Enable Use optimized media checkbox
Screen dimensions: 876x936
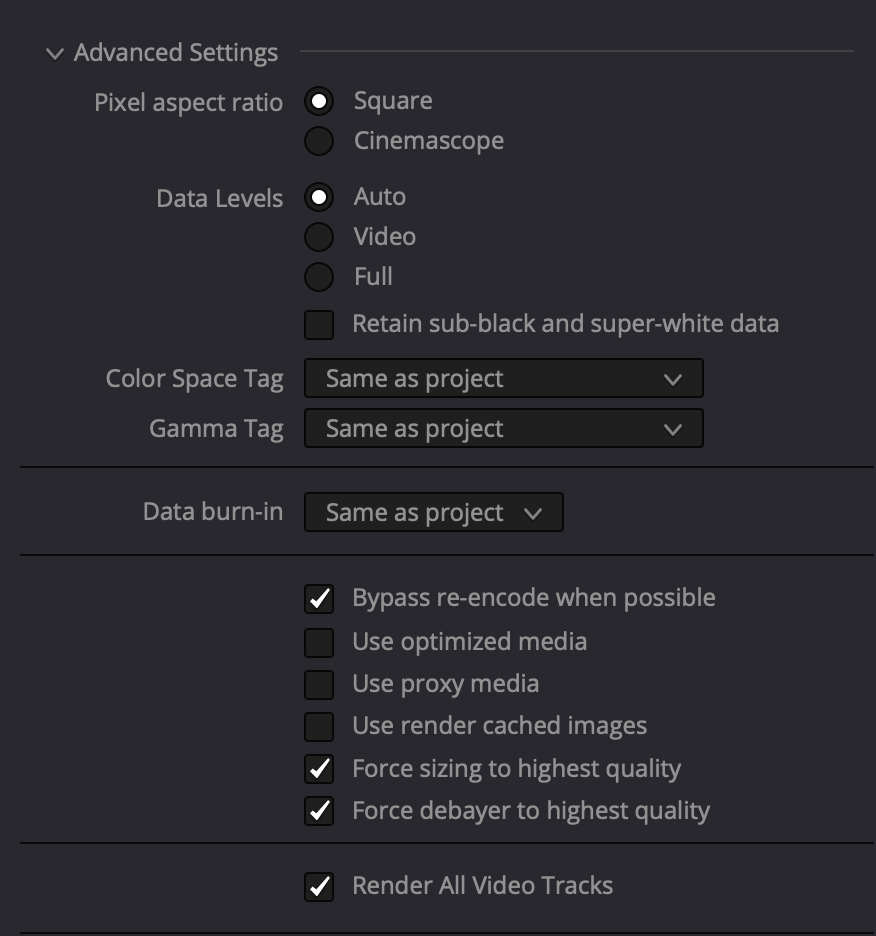pyautogui.click(x=319, y=642)
